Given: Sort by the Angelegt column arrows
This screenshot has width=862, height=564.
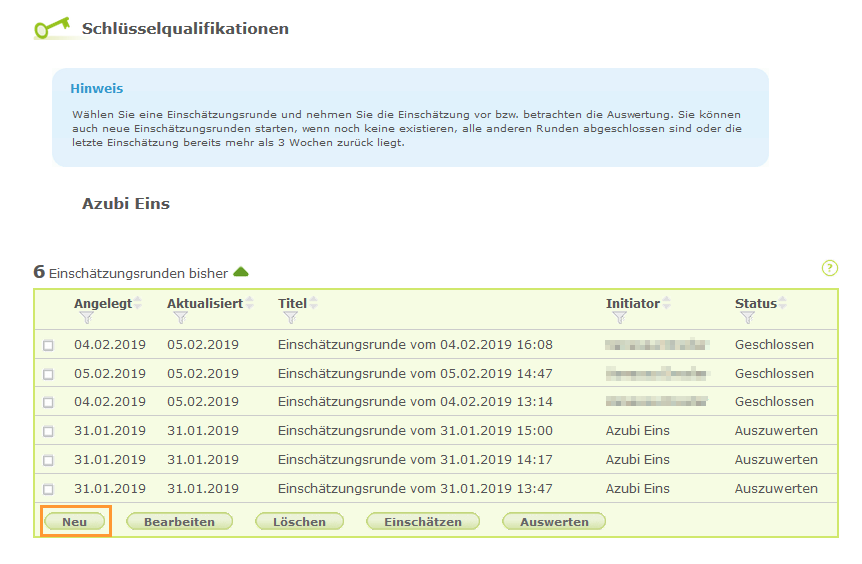Looking at the screenshot, I should pyautogui.click(x=137, y=303).
